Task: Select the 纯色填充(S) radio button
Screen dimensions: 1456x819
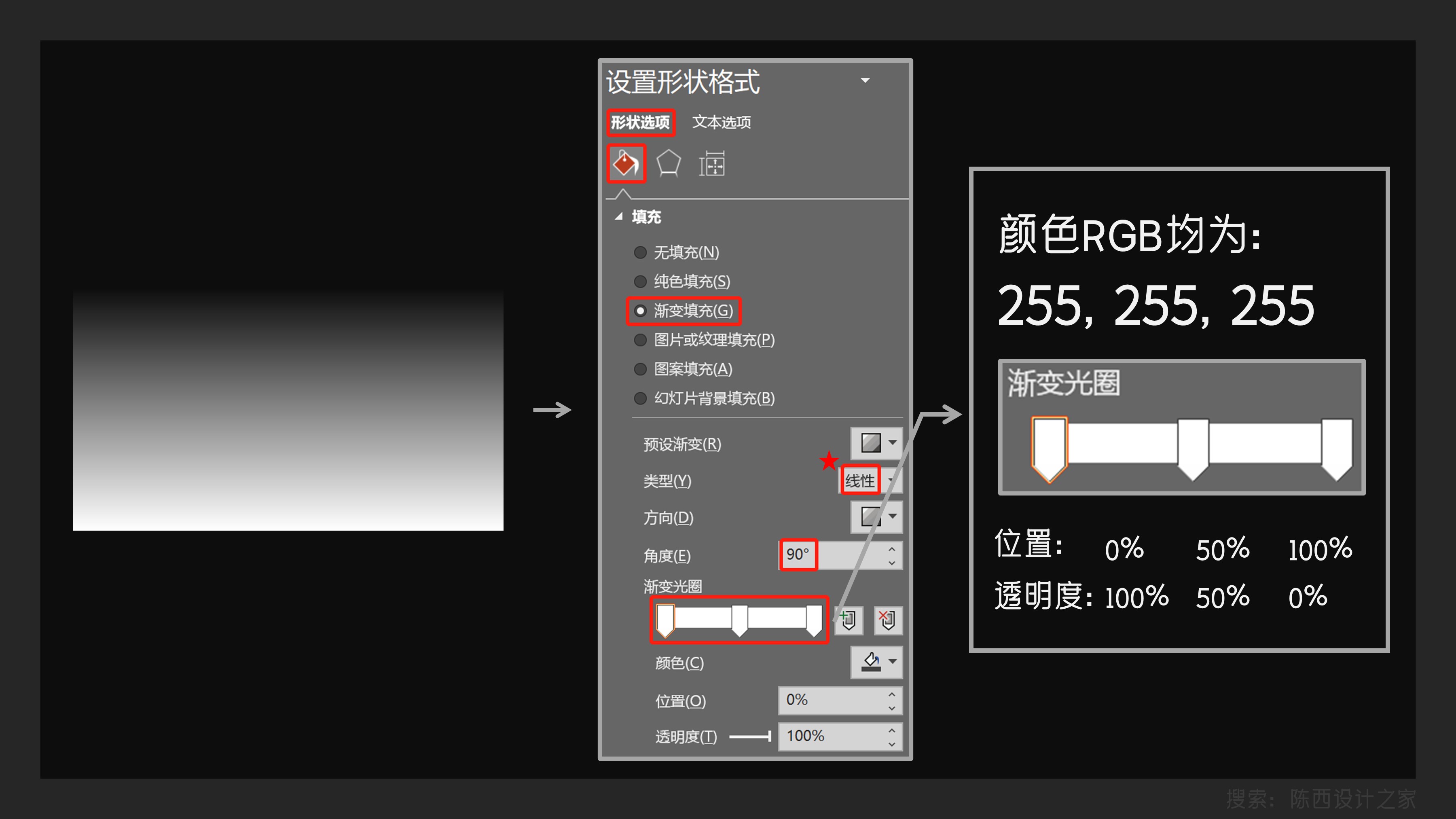Action: pos(640,281)
